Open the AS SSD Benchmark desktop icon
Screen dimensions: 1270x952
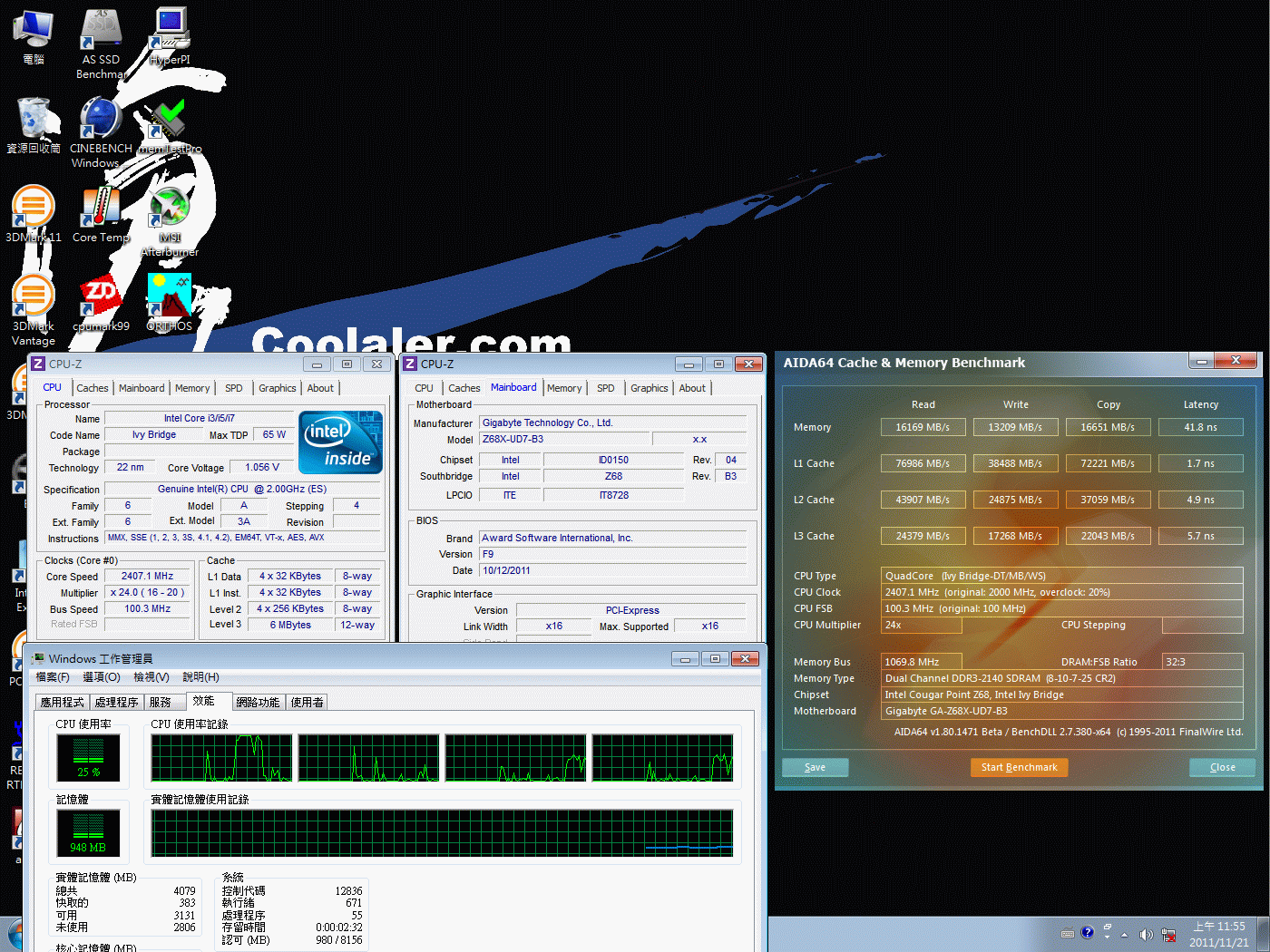coord(102,33)
